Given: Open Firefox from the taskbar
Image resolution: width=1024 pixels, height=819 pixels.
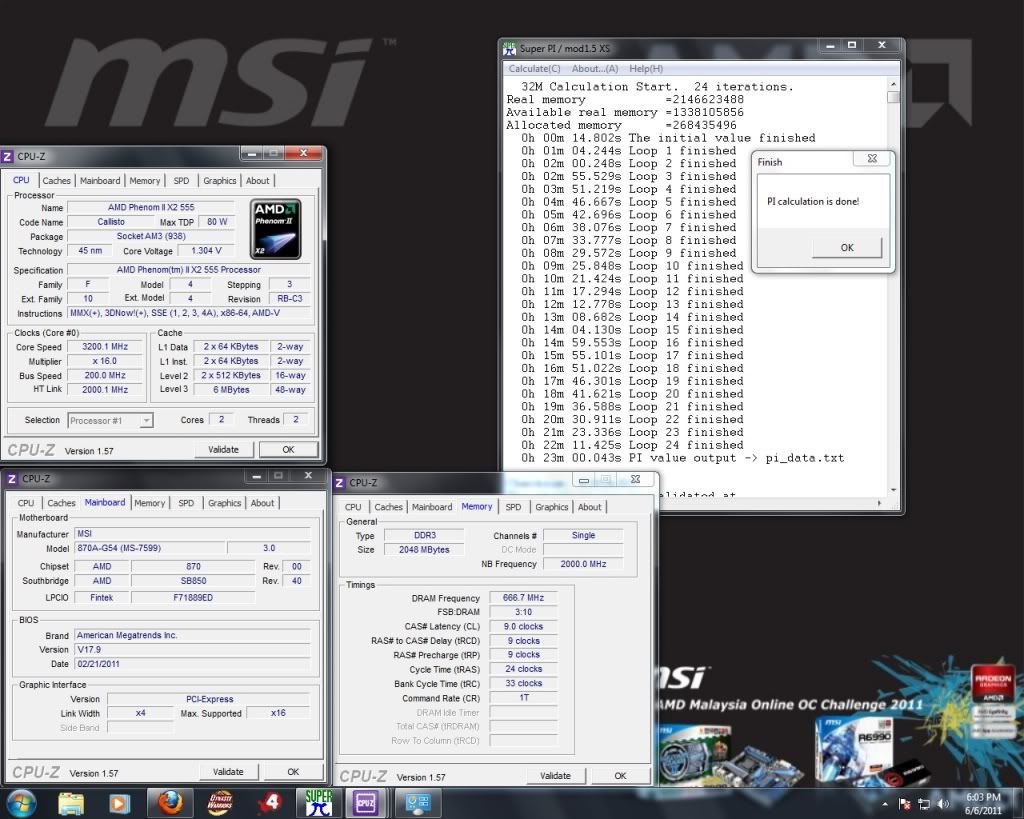Looking at the screenshot, I should pos(169,803).
